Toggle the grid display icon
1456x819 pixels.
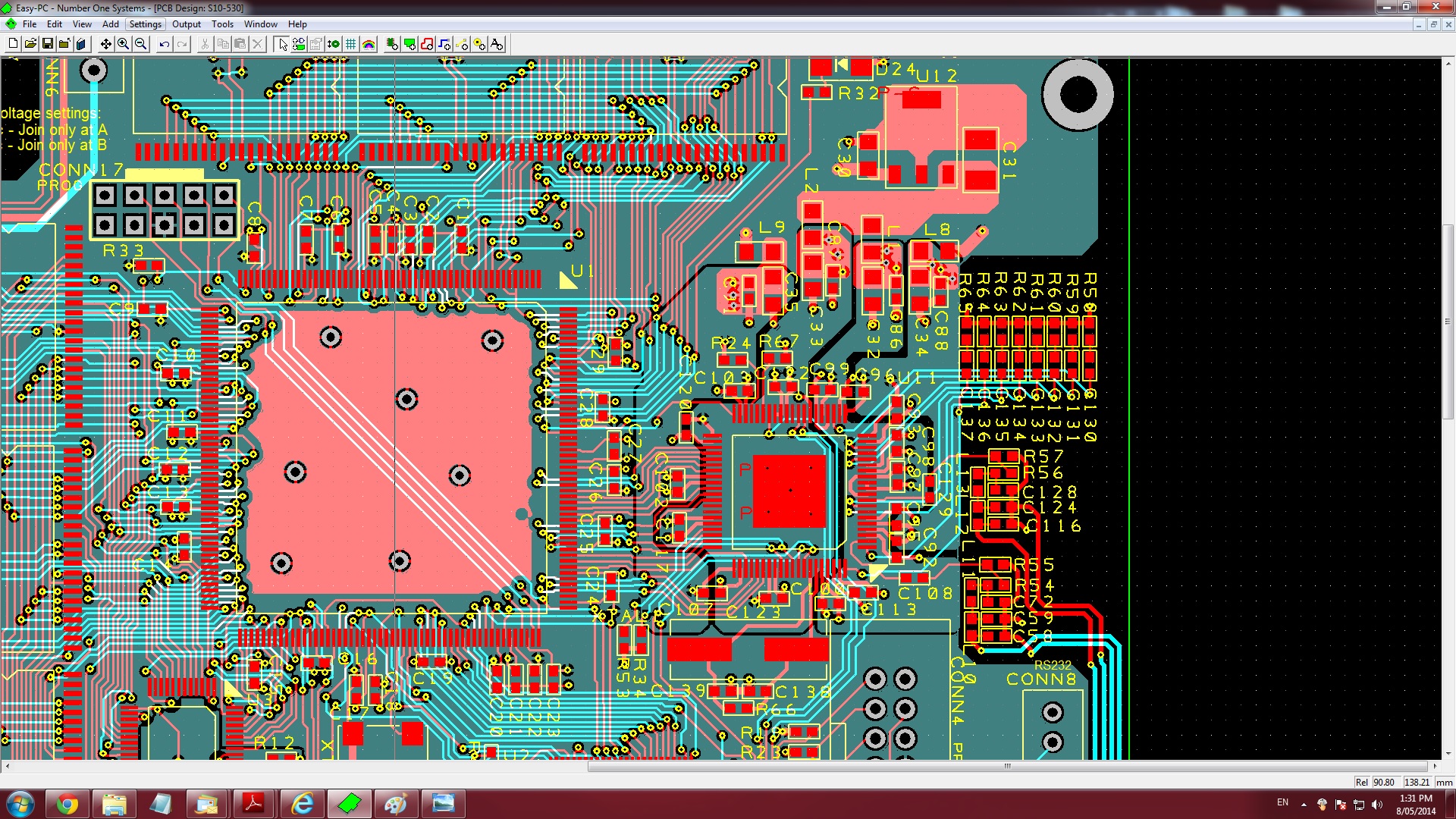350,44
